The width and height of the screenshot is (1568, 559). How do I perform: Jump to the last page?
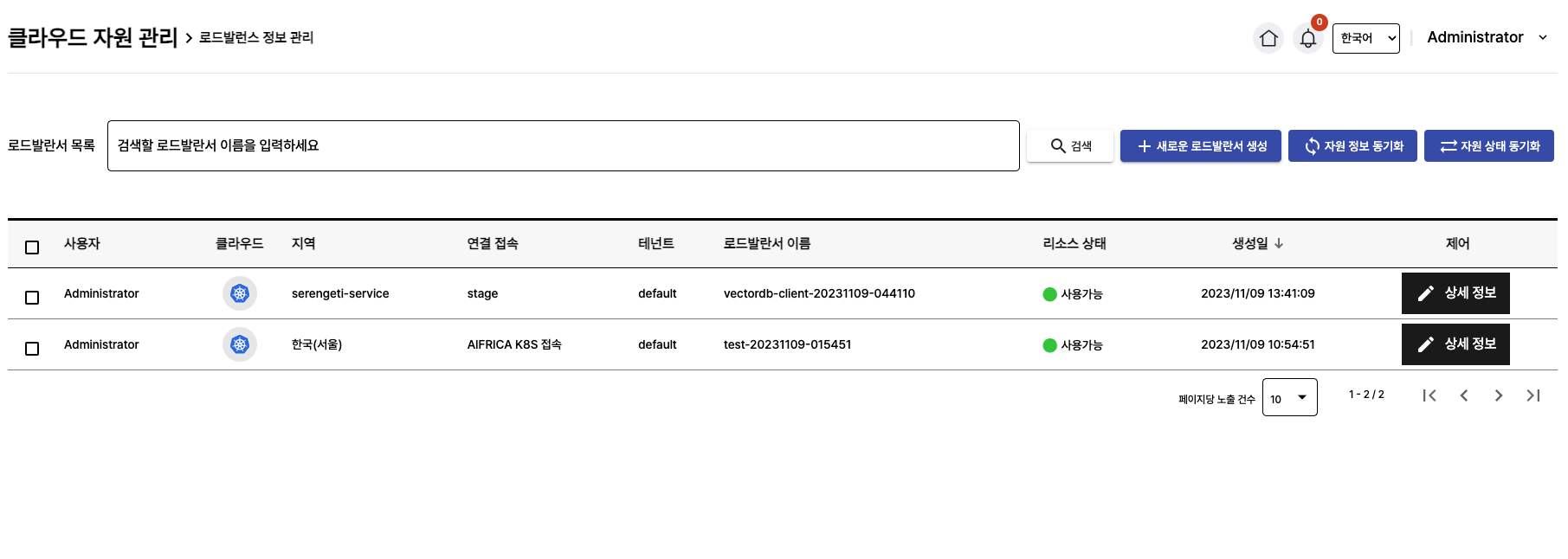(1533, 395)
